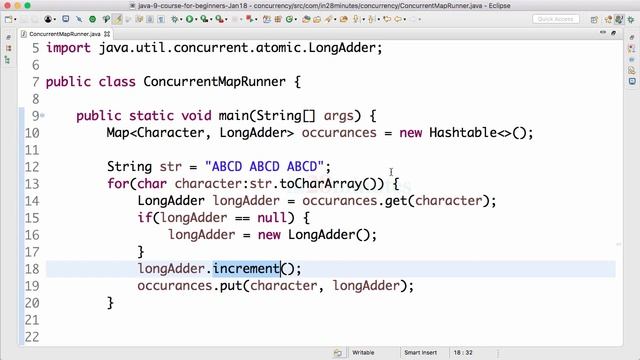The width and height of the screenshot is (640, 360).
Task: Click the import LongAdder statement on line 5
Action: [214, 48]
